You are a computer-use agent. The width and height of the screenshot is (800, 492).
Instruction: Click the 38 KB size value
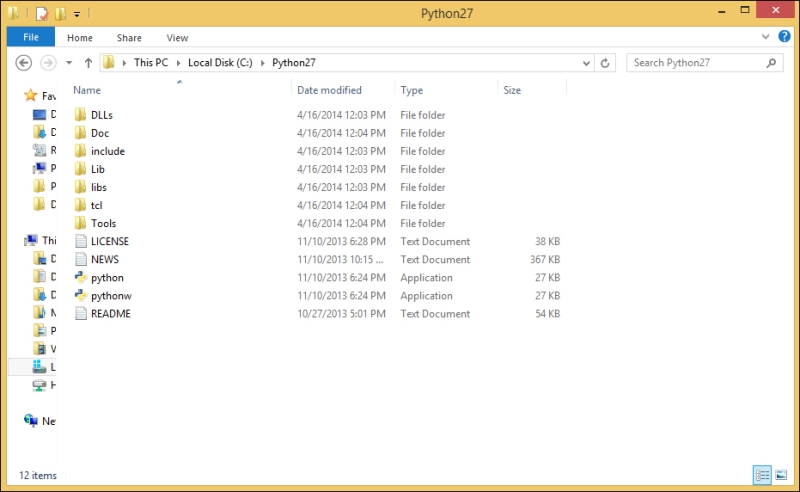[547, 241]
